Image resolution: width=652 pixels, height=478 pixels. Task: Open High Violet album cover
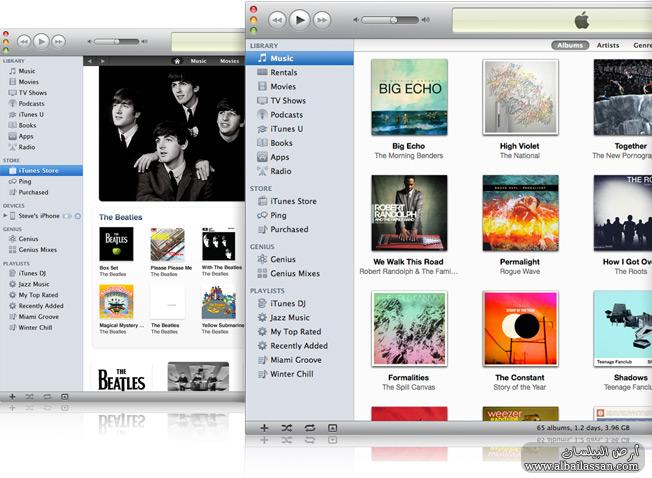(x=520, y=97)
